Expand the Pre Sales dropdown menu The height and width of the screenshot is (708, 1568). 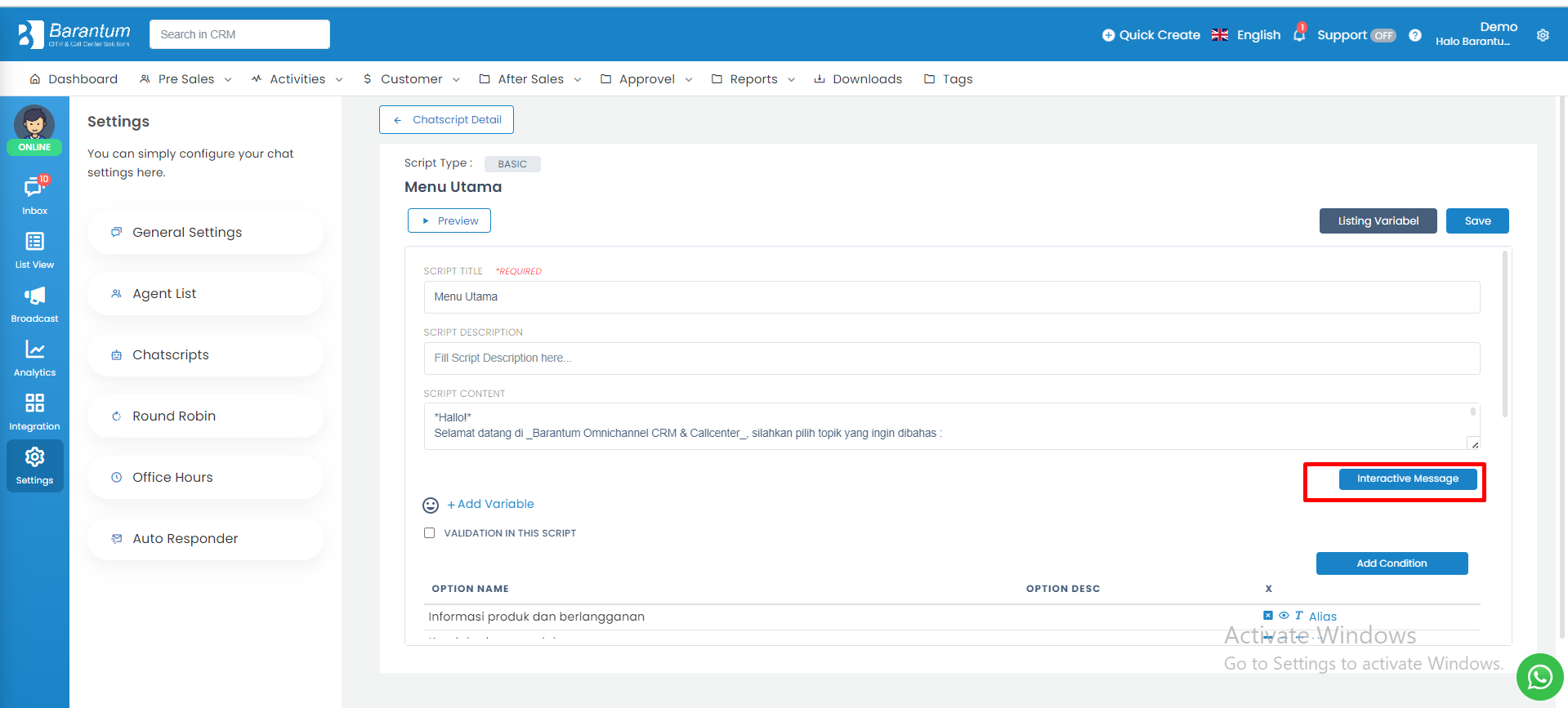[185, 79]
